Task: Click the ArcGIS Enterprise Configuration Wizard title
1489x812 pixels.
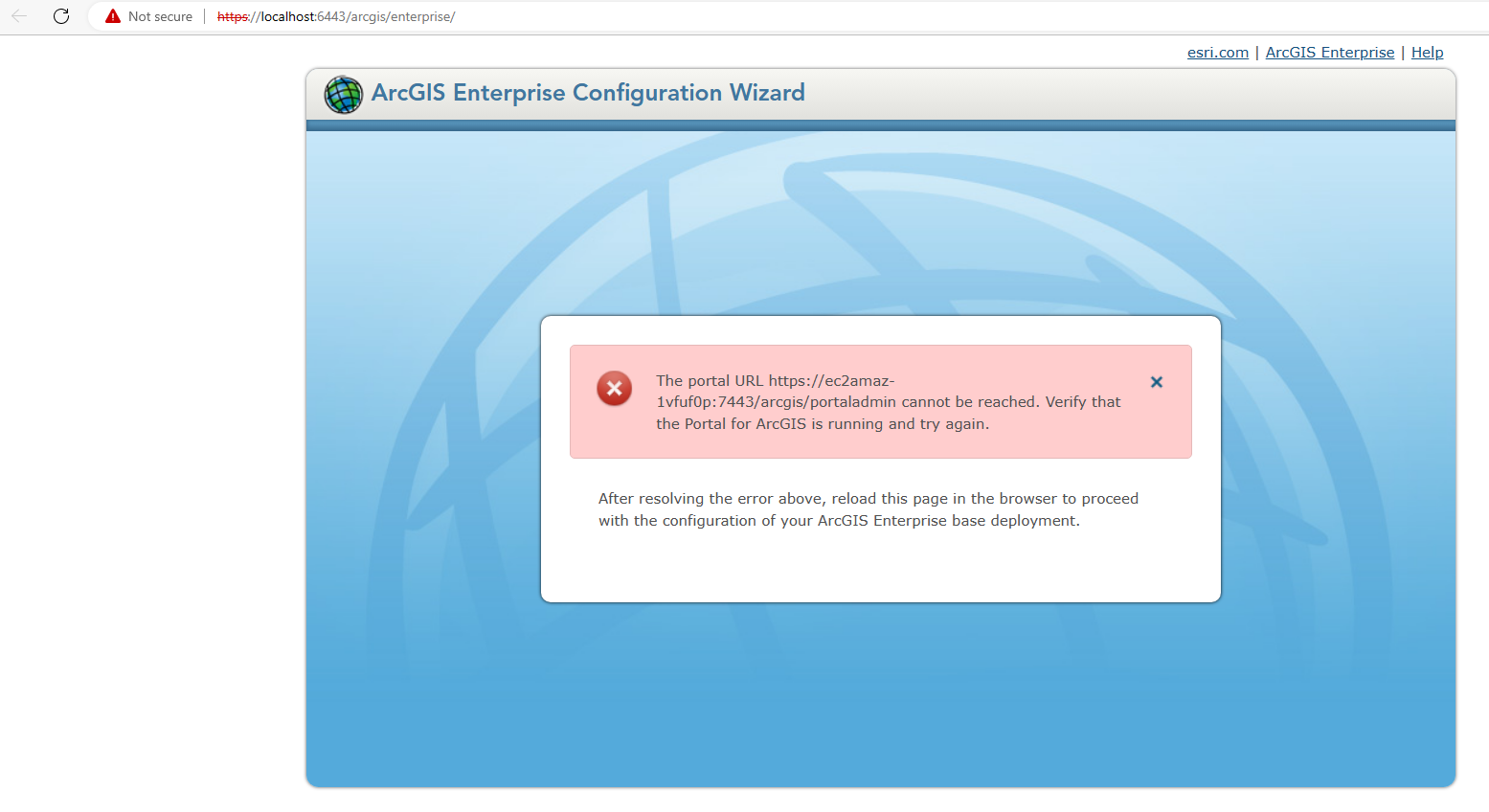Action: [588, 93]
